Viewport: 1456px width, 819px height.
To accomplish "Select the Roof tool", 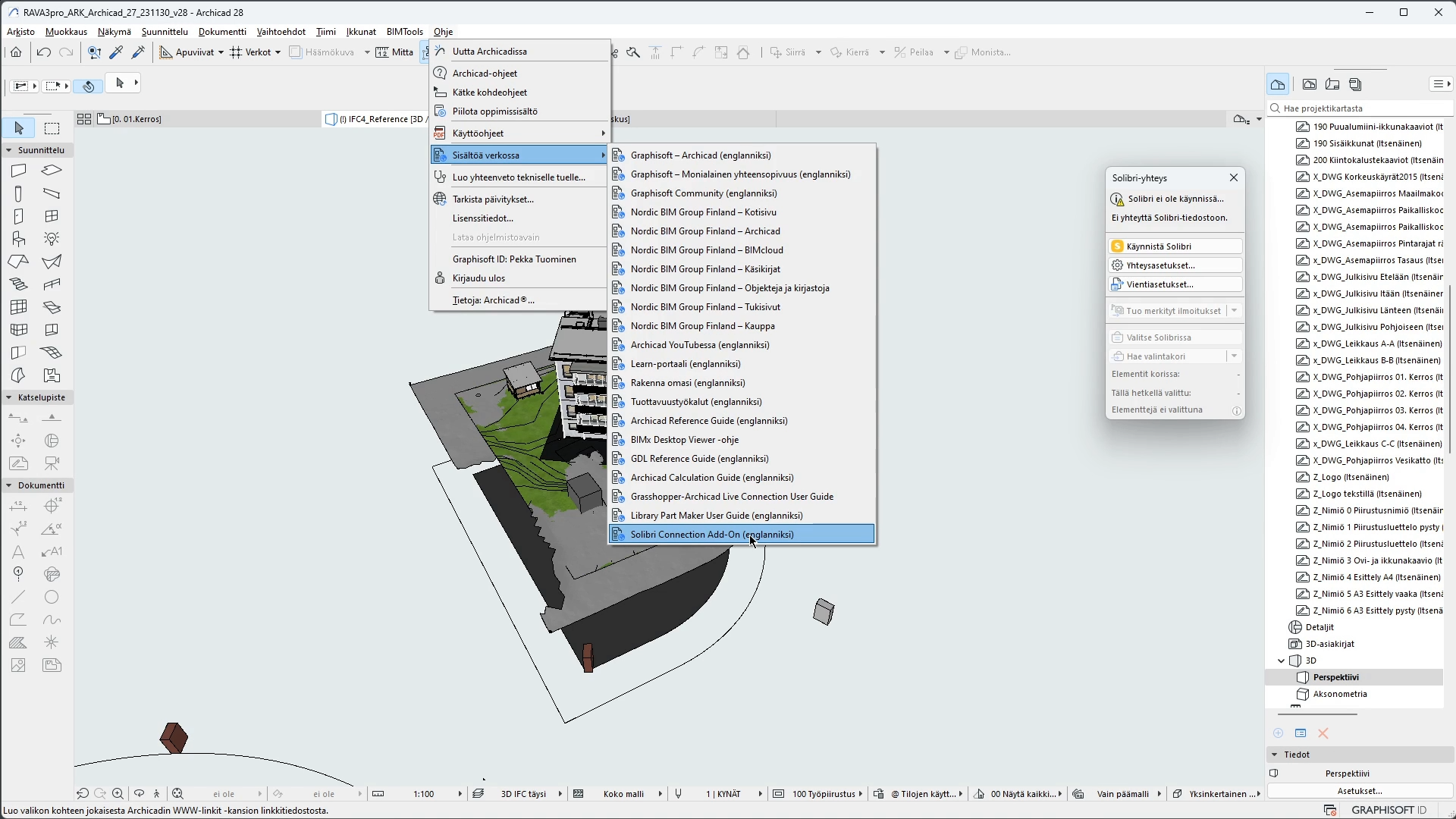I will pos(18,262).
